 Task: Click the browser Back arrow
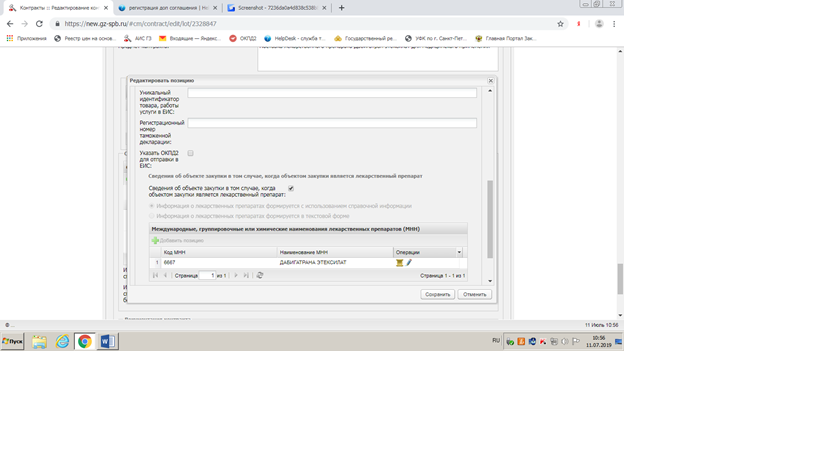click(x=10, y=23)
